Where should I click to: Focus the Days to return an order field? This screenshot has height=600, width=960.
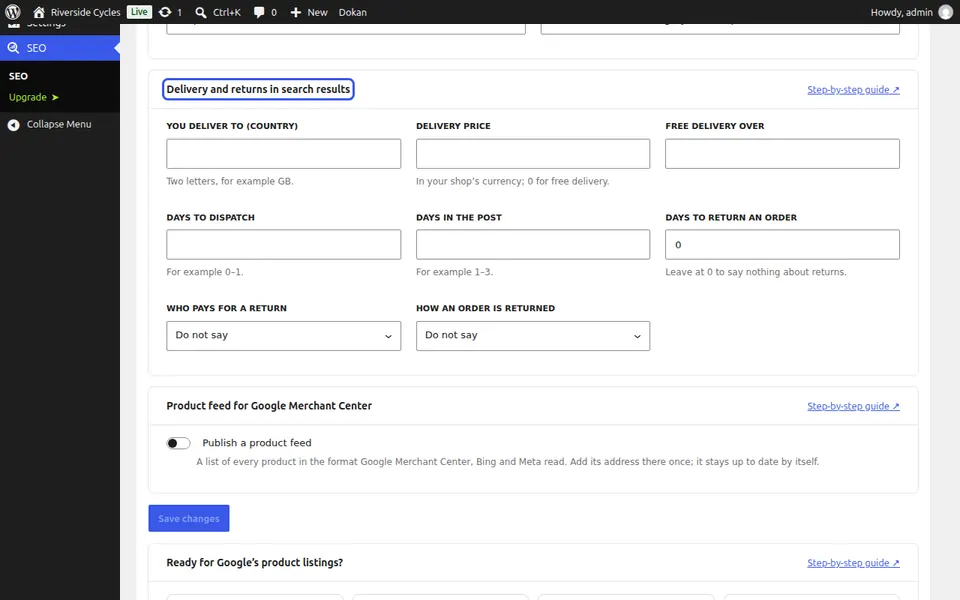coord(782,244)
